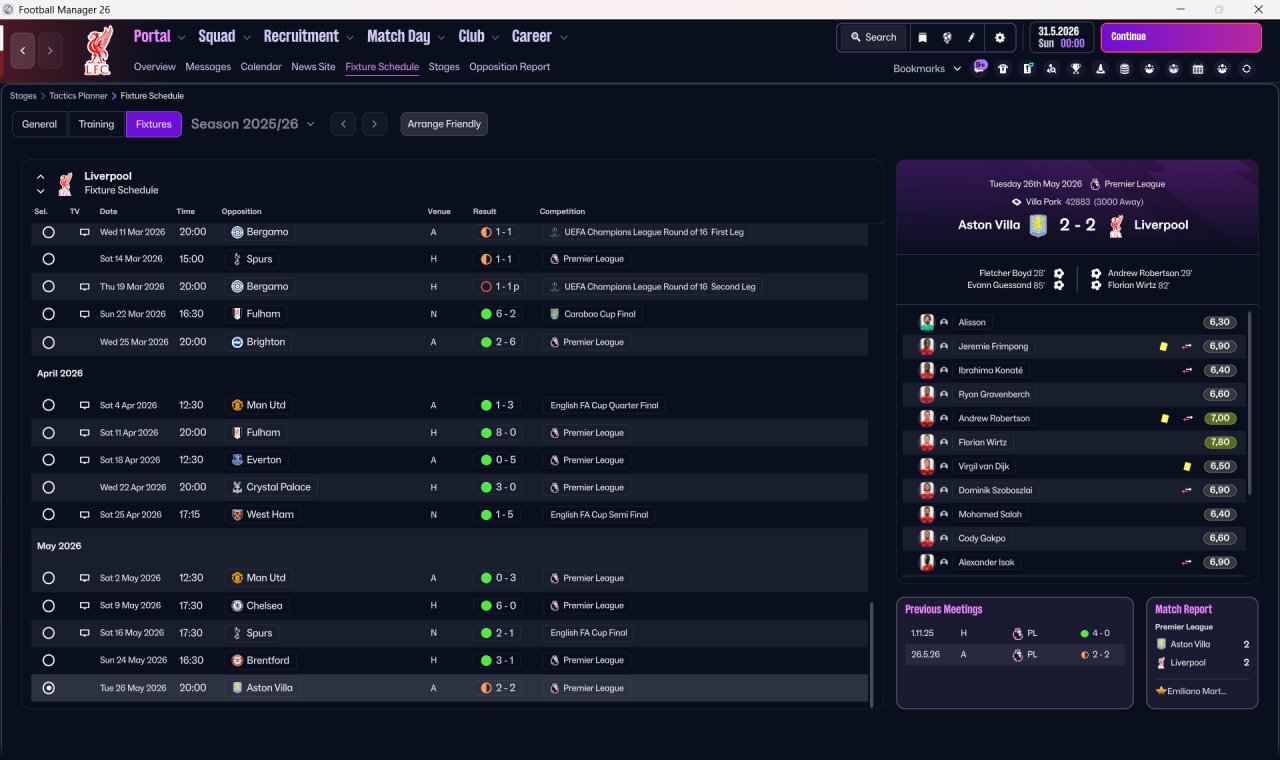Image resolution: width=1280 pixels, height=760 pixels.
Task: Select the Spurs 14 Mar fixture radio button
Action: tap(48, 259)
